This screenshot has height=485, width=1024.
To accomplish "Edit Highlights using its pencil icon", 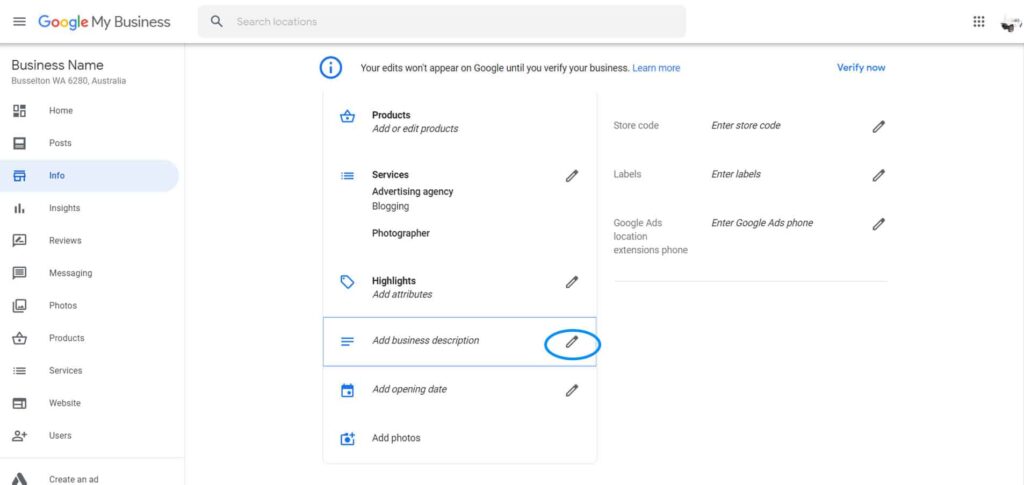I will [572, 282].
